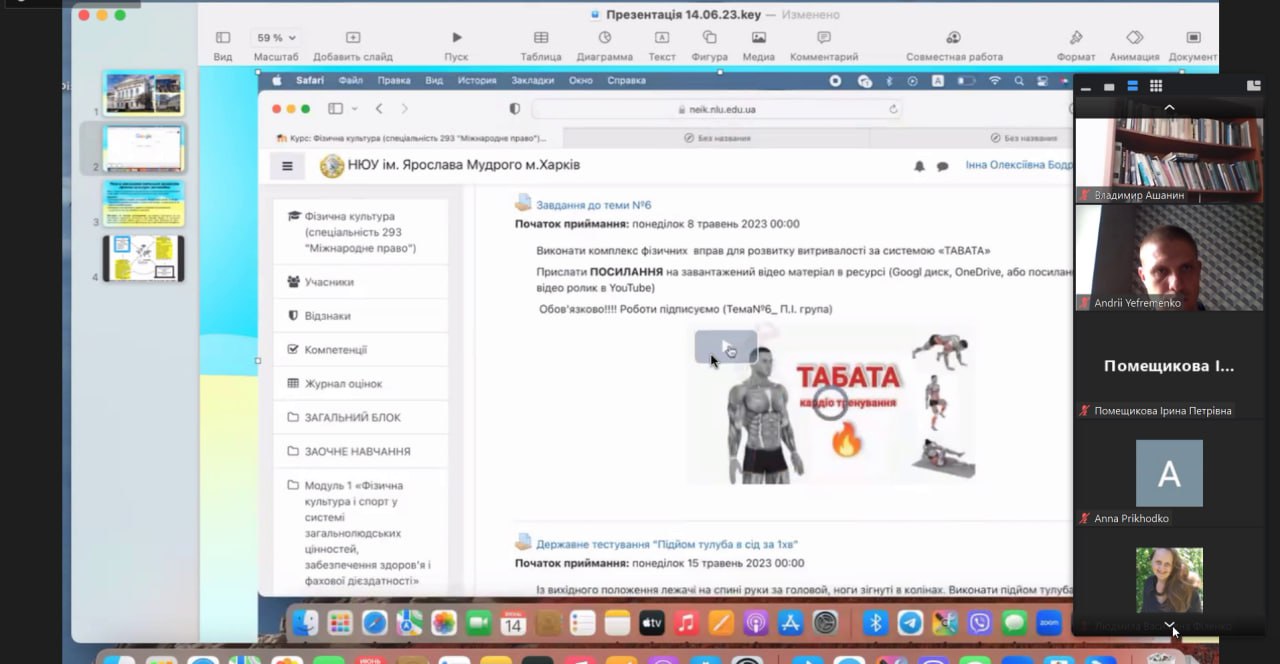Click the Пуск play button in Keynote toolbar

point(456,38)
